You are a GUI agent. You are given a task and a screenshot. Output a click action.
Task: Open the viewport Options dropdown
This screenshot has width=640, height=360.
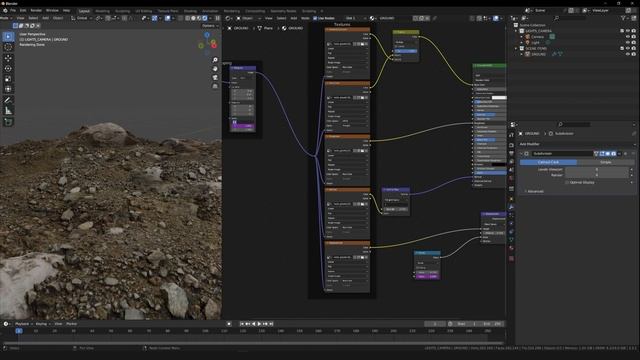click(210, 26)
